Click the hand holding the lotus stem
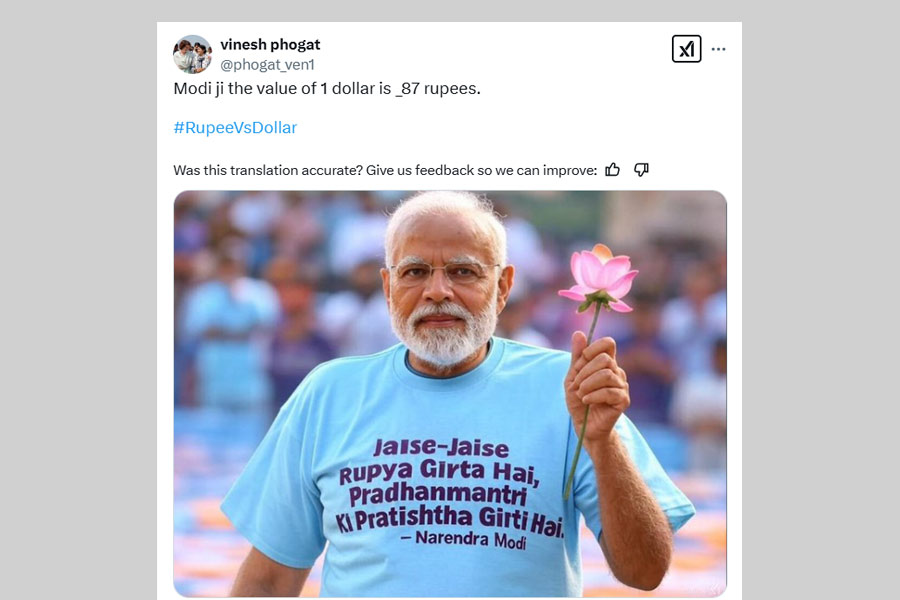 click(597, 380)
